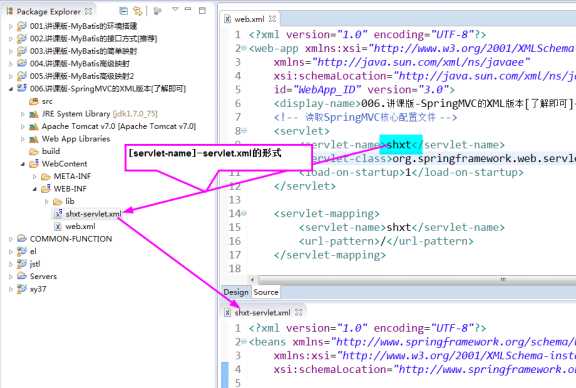Click the src source folder icon
This screenshot has width=576, height=388.
[34, 101]
